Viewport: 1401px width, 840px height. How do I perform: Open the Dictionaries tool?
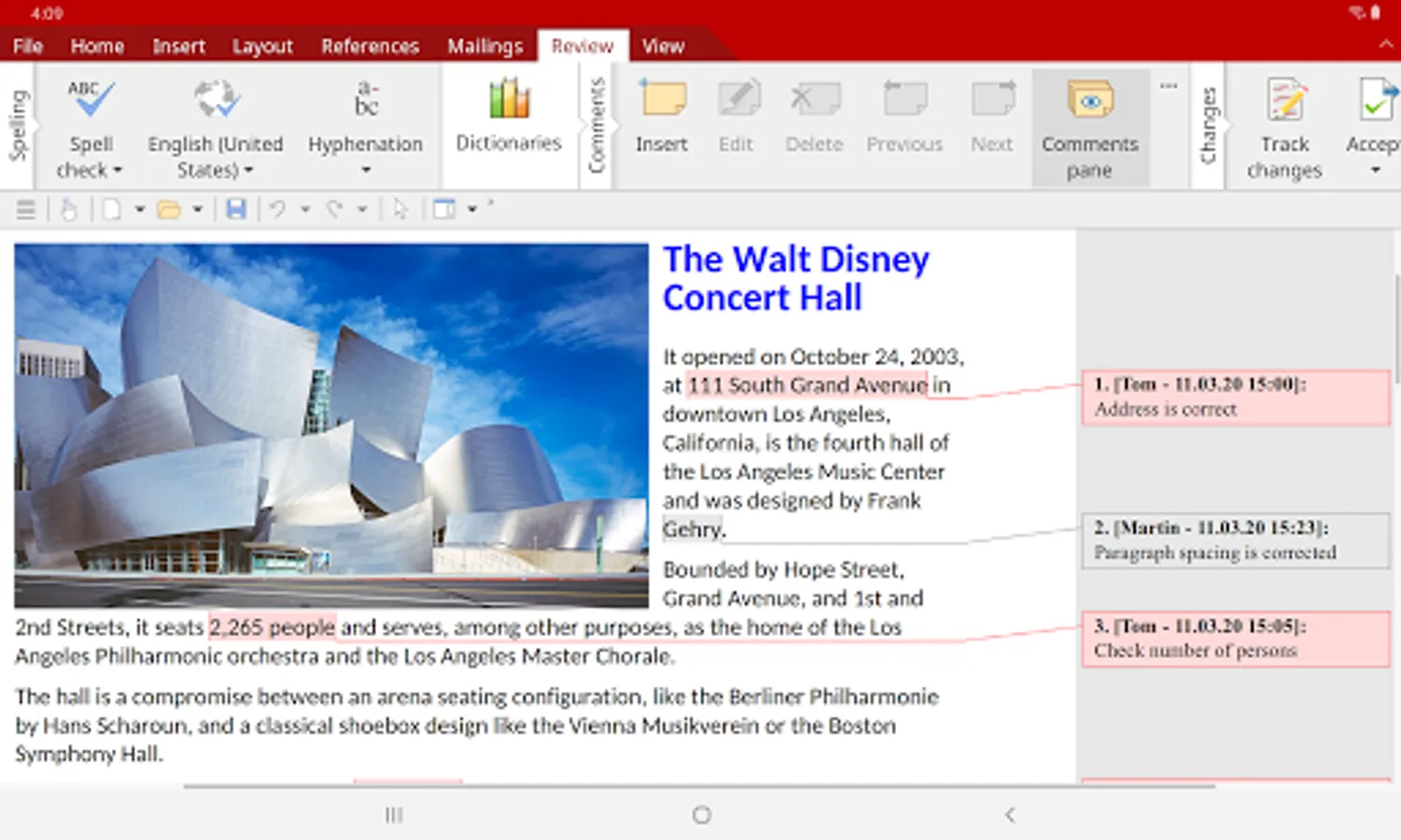[x=508, y=115]
